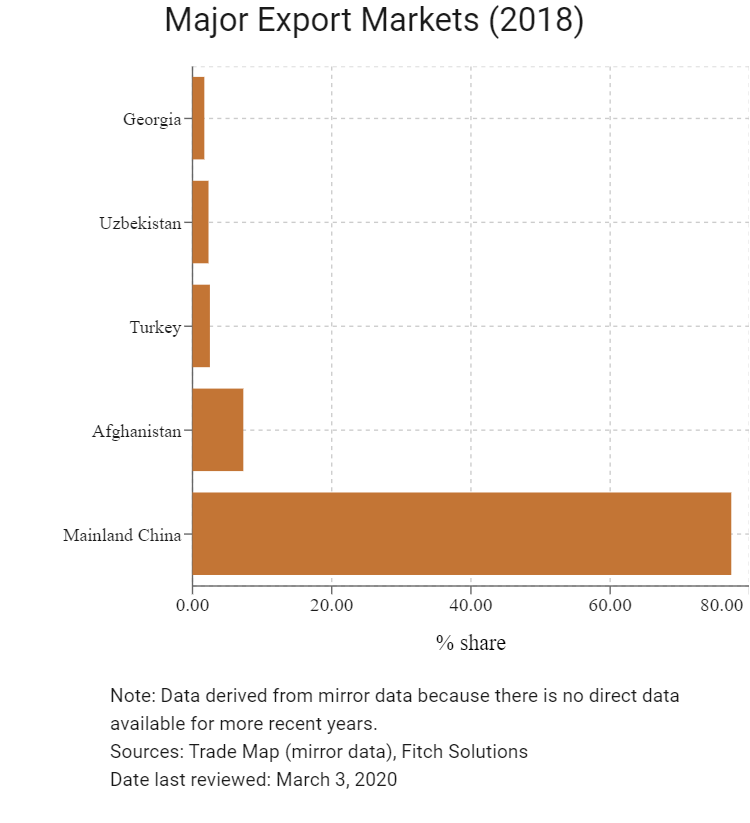Click the Date last reviewed line
Viewport: 750px width, 823px height.
tap(253, 779)
